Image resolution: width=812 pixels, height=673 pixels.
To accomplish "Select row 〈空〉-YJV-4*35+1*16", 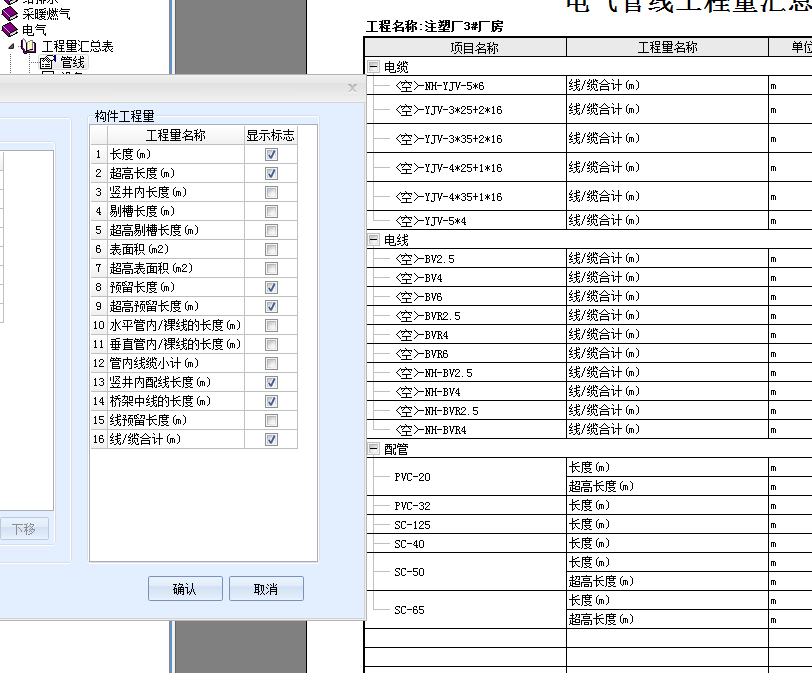I will click(448, 197).
